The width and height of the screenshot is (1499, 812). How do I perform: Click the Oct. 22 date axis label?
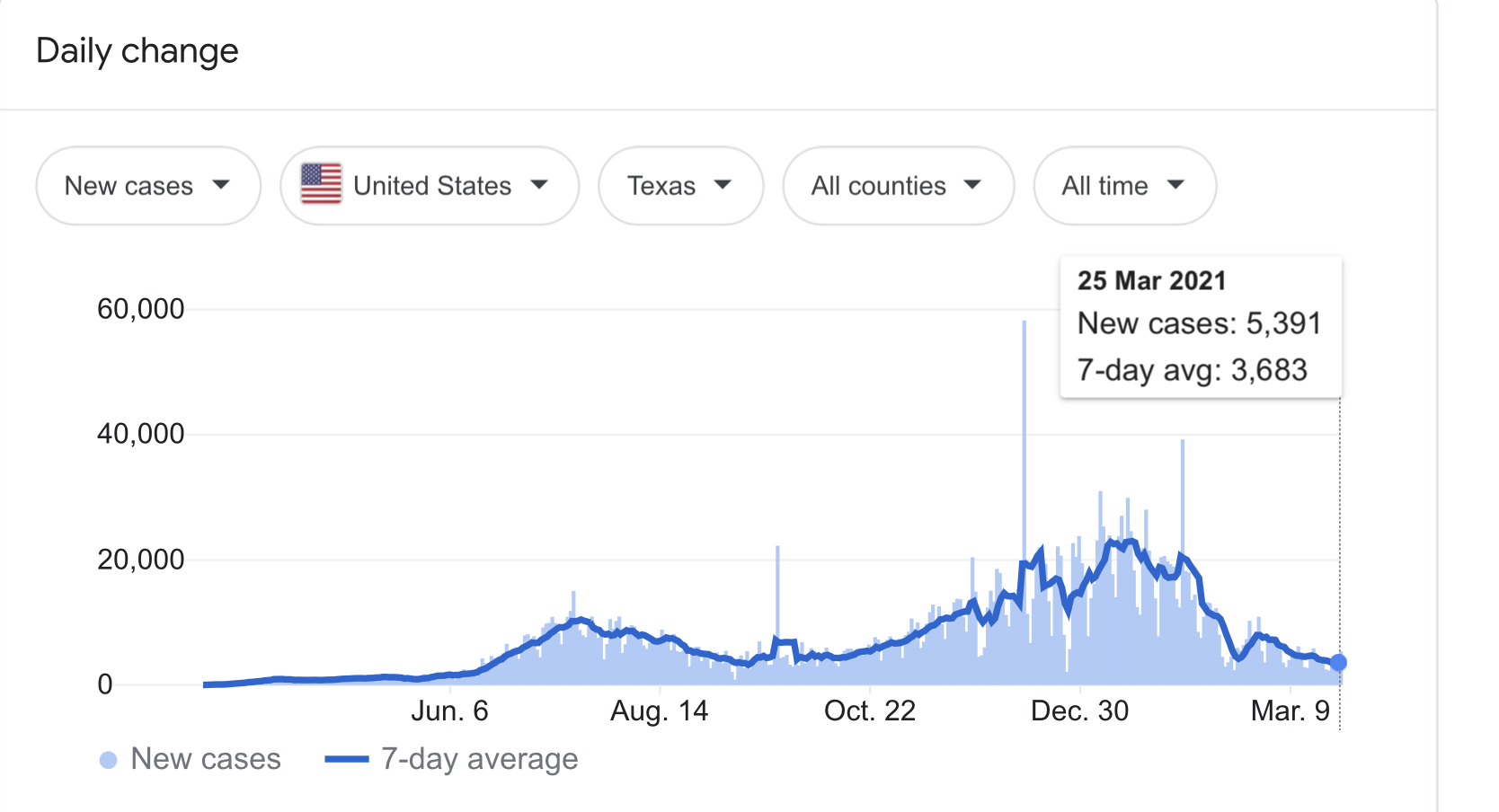click(870, 710)
